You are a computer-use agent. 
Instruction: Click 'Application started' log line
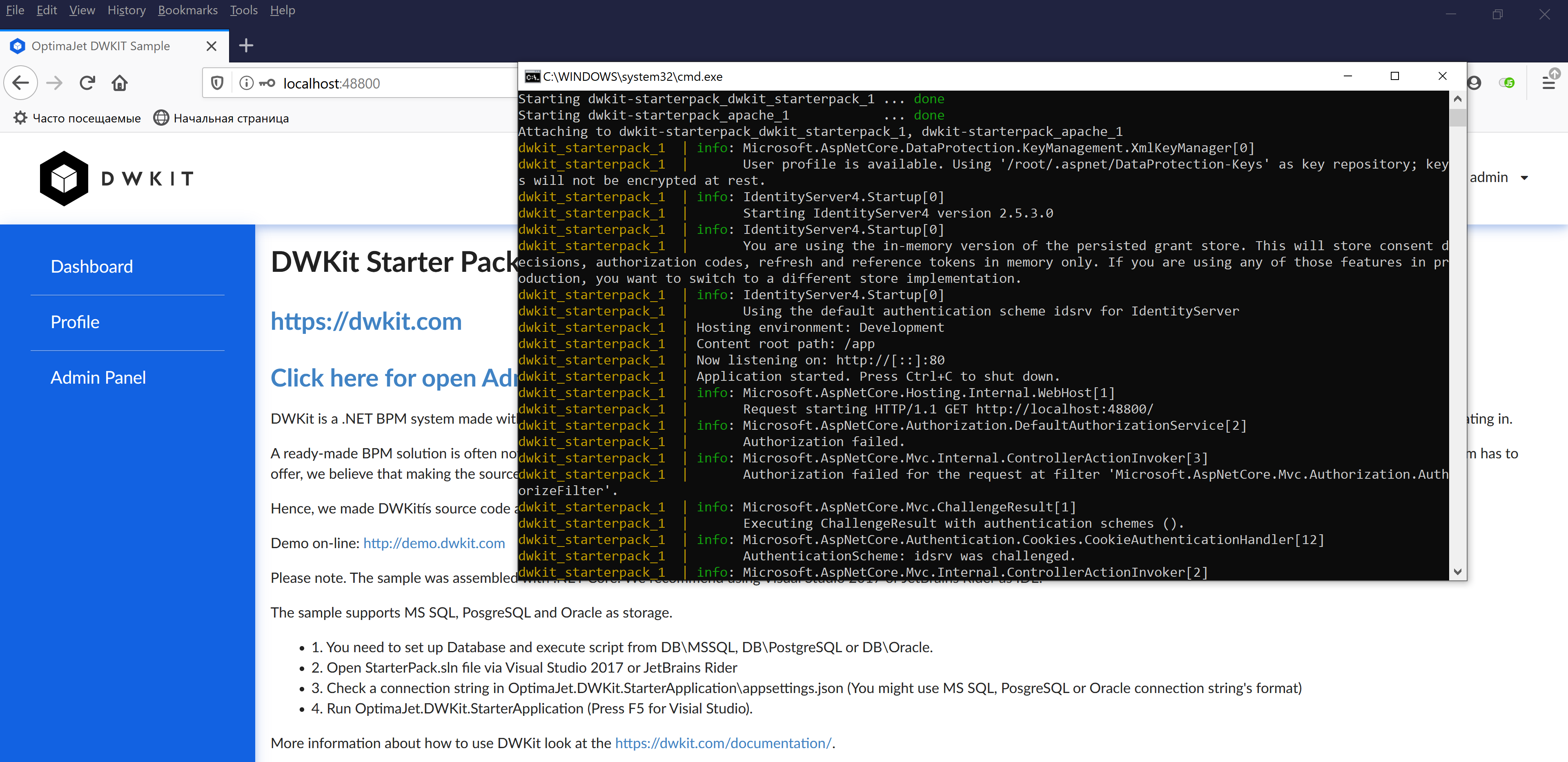878,377
